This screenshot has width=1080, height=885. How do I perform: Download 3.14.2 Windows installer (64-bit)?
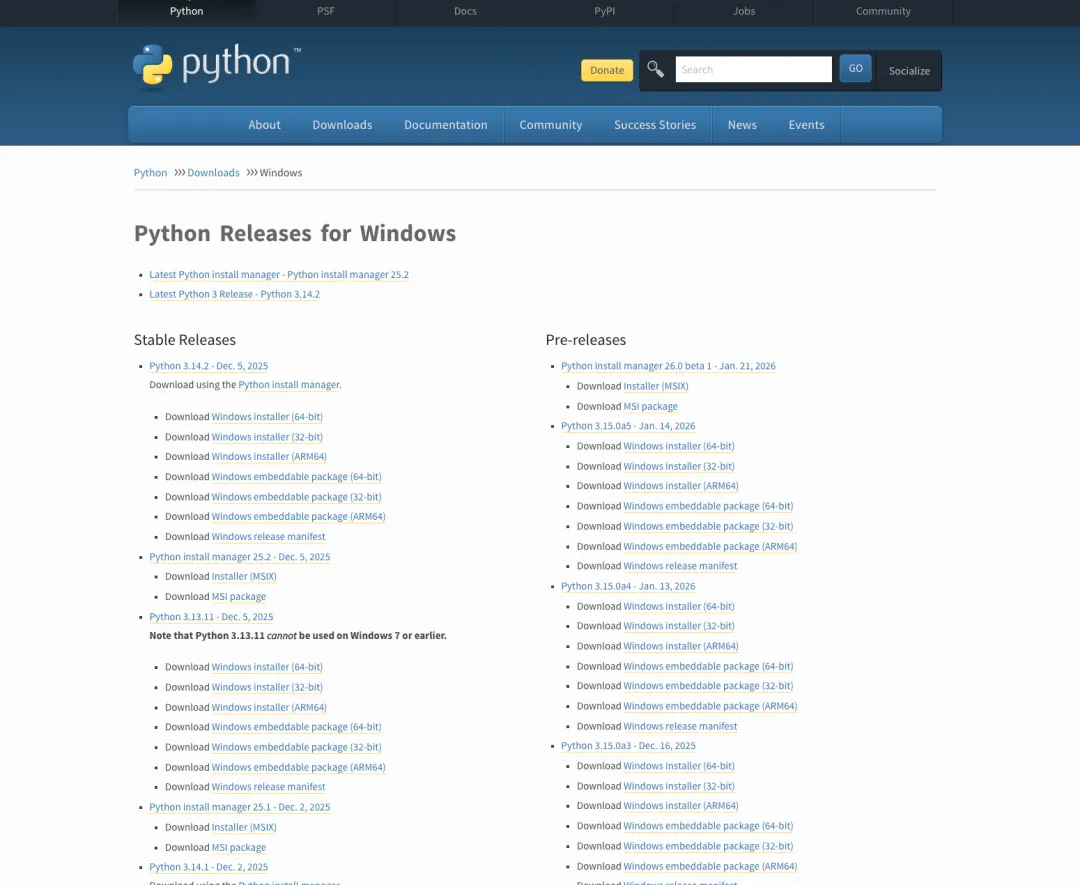point(267,417)
